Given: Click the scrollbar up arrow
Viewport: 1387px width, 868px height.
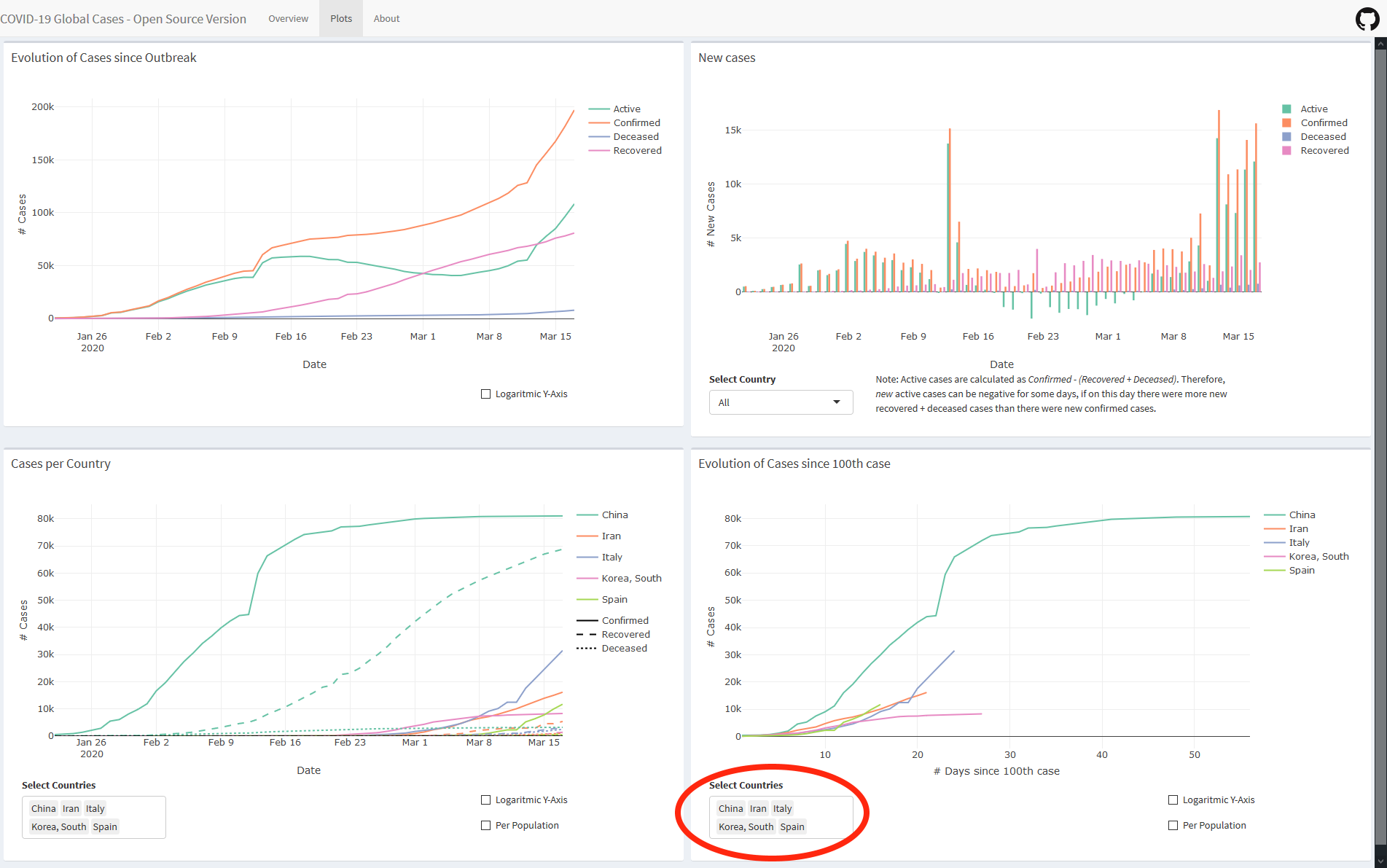Looking at the screenshot, I should point(1380,43).
